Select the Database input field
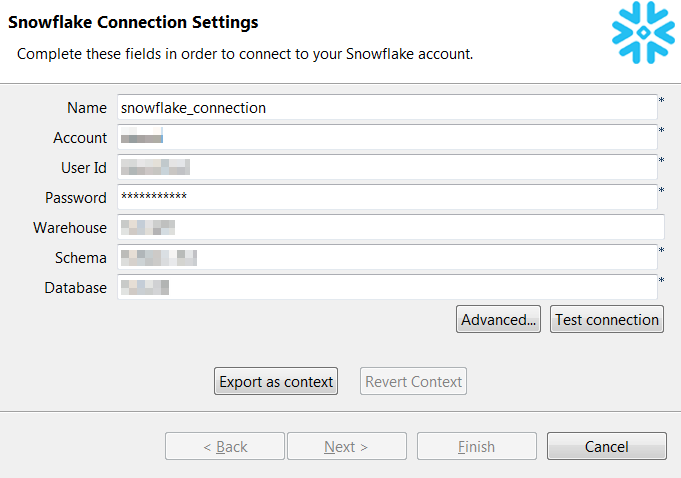This screenshot has width=681, height=478. coord(387,288)
